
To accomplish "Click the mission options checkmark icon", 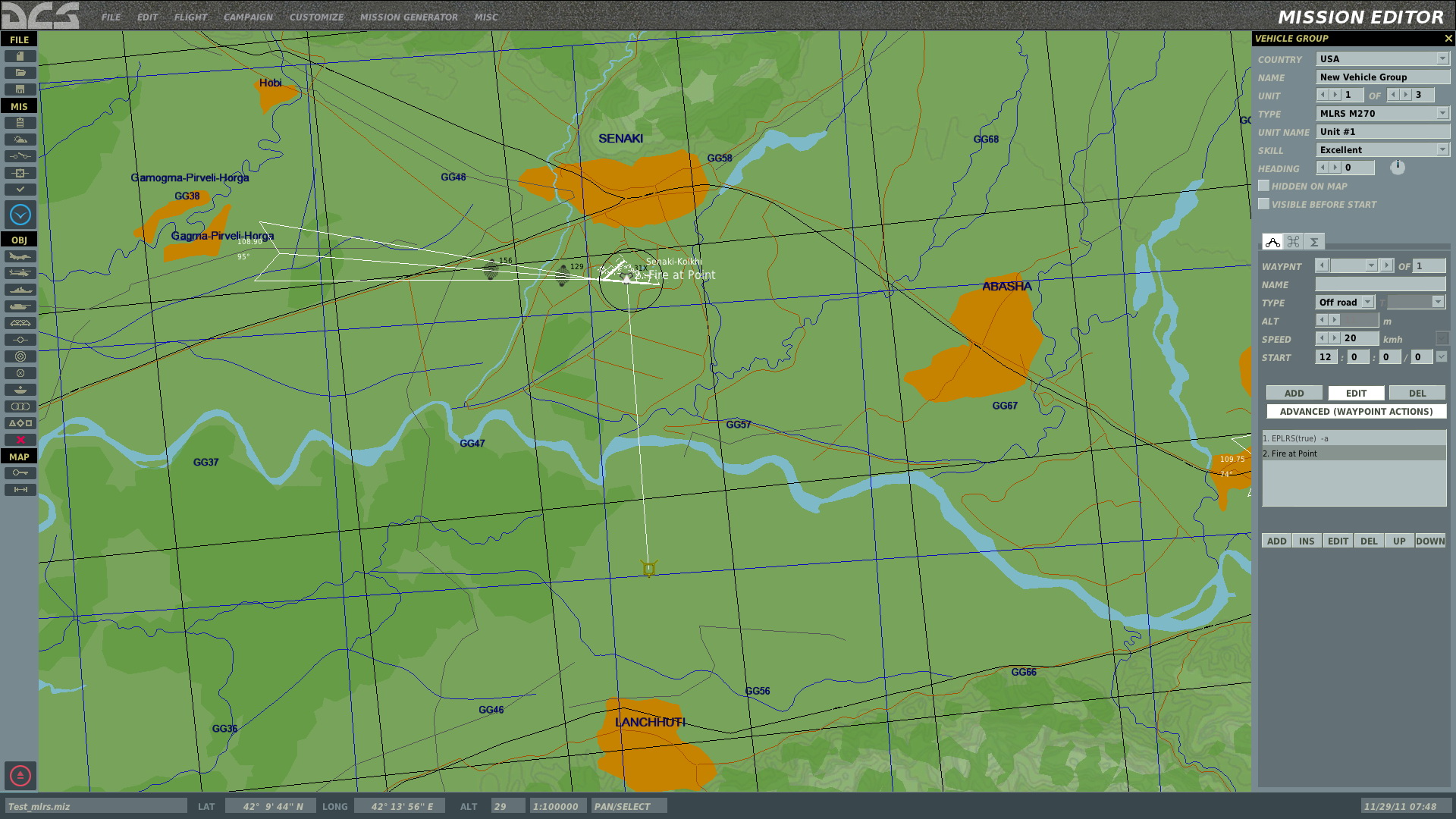I will pyautogui.click(x=20, y=190).
